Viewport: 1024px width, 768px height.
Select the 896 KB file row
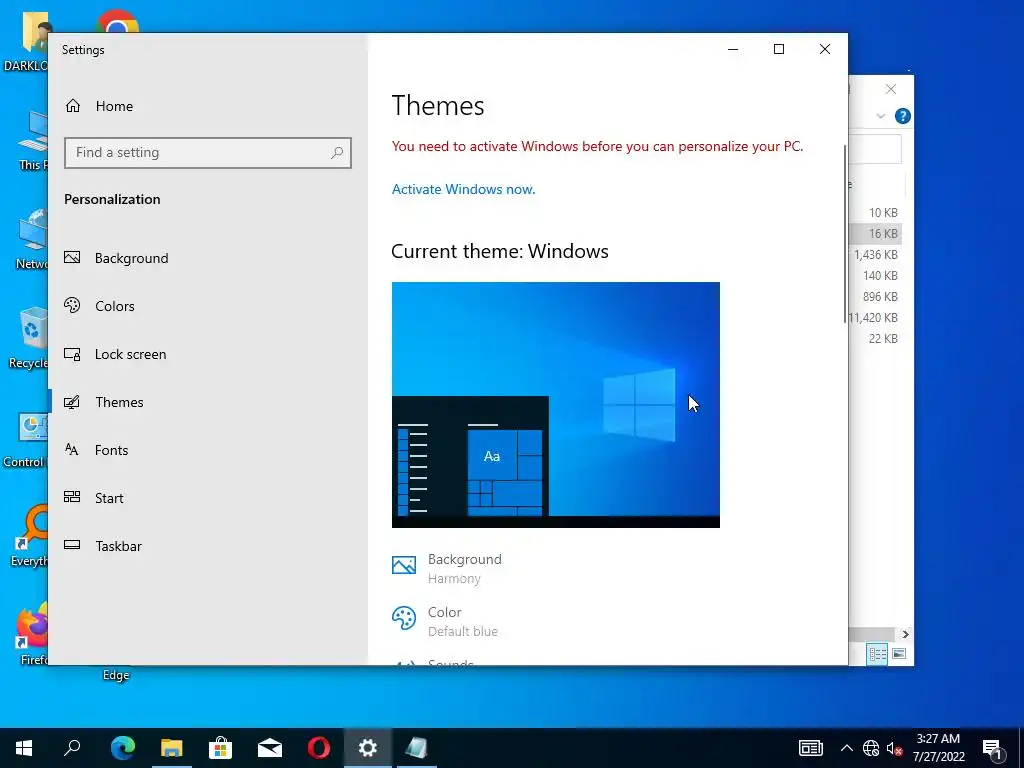click(x=875, y=296)
